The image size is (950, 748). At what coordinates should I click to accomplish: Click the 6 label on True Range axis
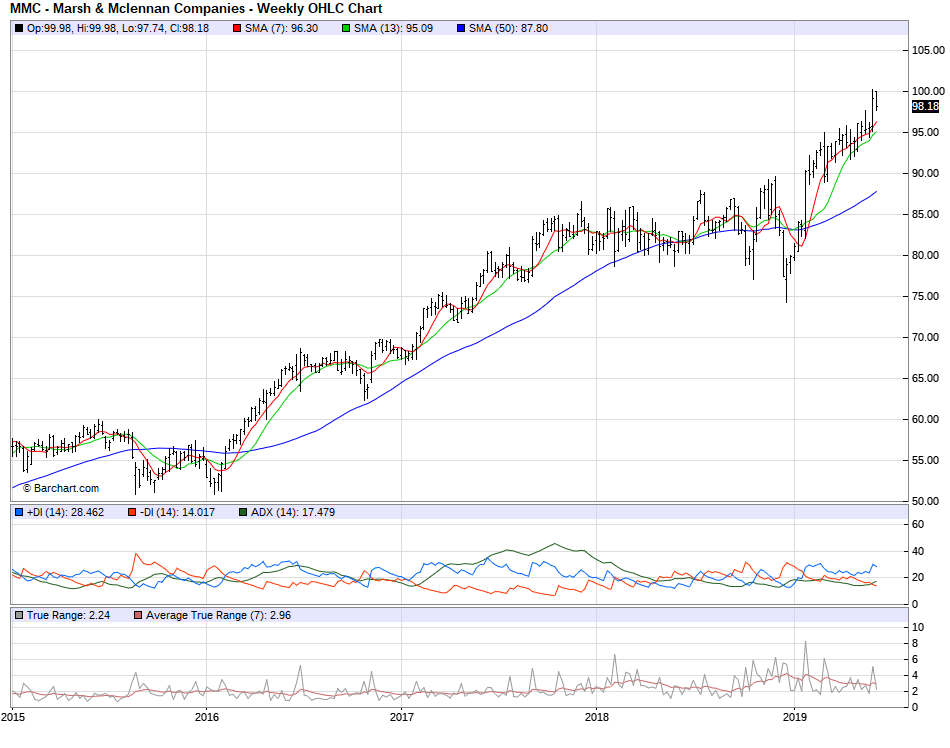[x=915, y=660]
